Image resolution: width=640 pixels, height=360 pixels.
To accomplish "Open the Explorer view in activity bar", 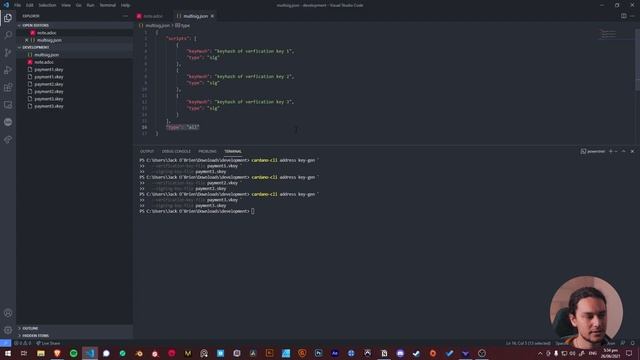I will [x=8, y=18].
